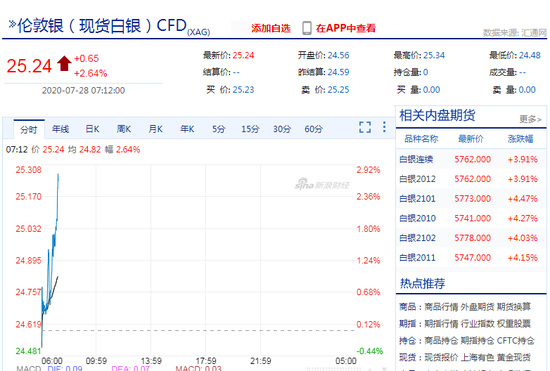Click the 商品持仓 link
550x371 pixels.
pyautogui.click(x=441, y=340)
